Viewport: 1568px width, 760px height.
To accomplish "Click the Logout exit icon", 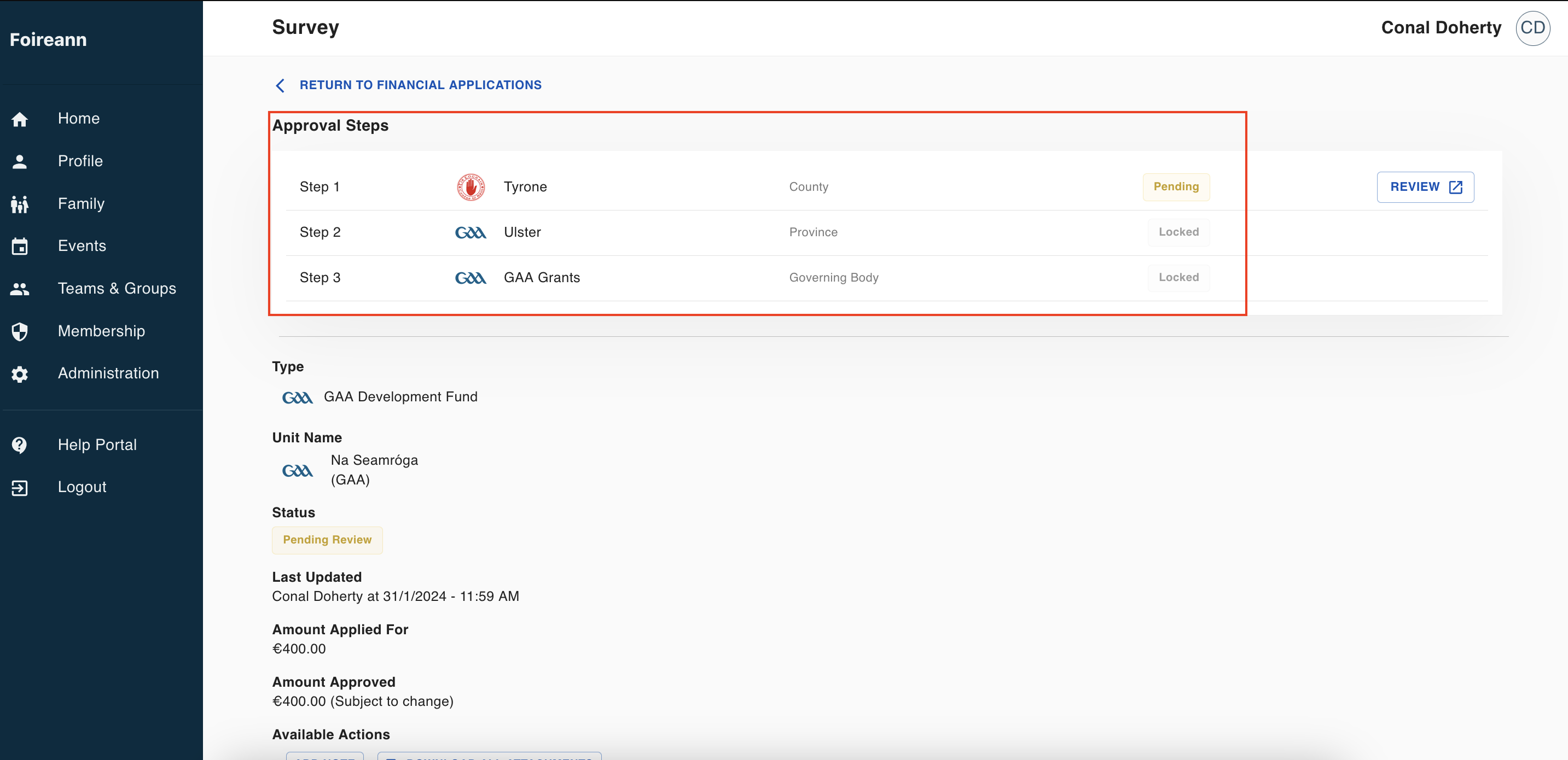I will (20, 487).
